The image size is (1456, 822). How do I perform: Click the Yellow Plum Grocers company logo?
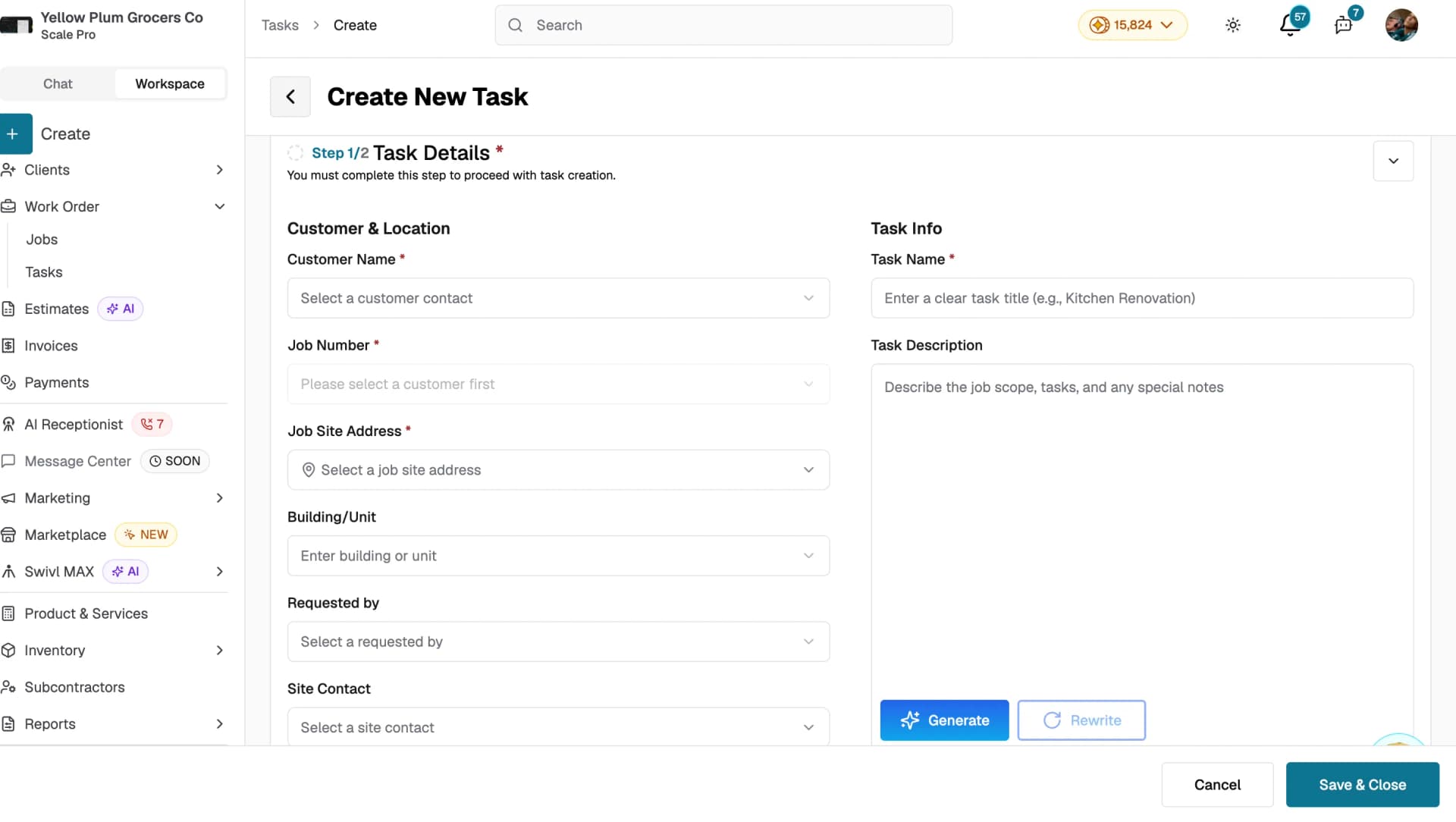tap(16, 25)
